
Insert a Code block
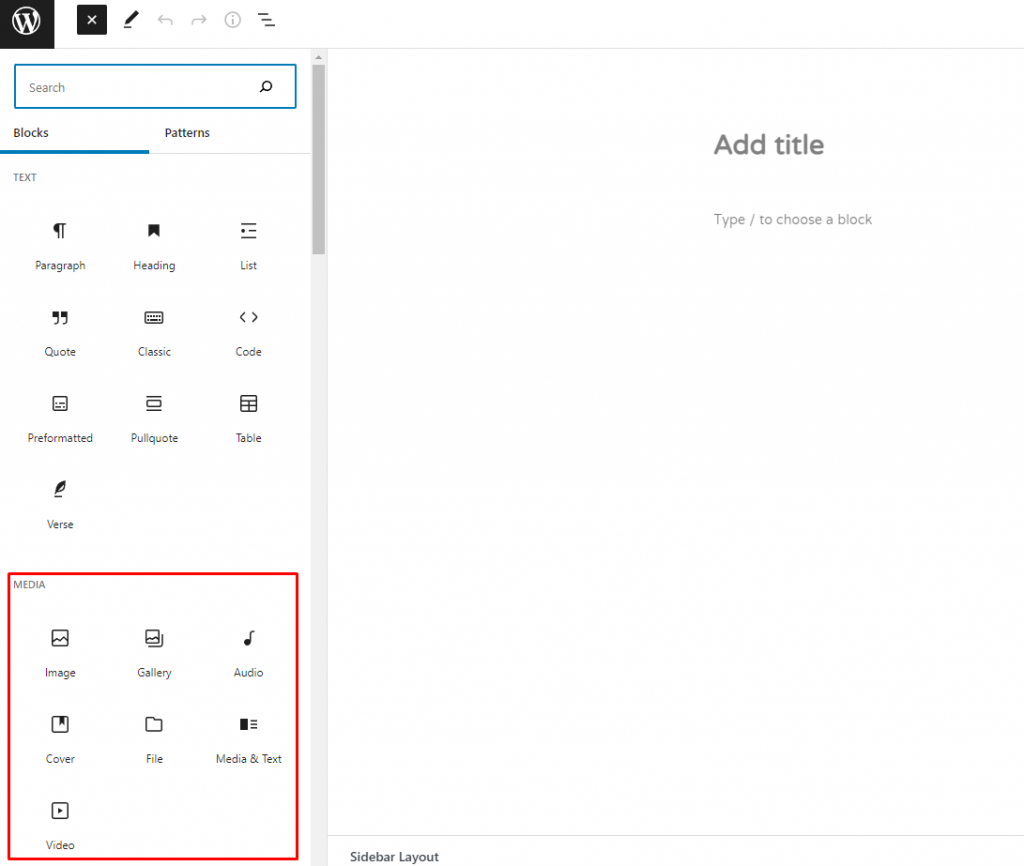click(248, 332)
